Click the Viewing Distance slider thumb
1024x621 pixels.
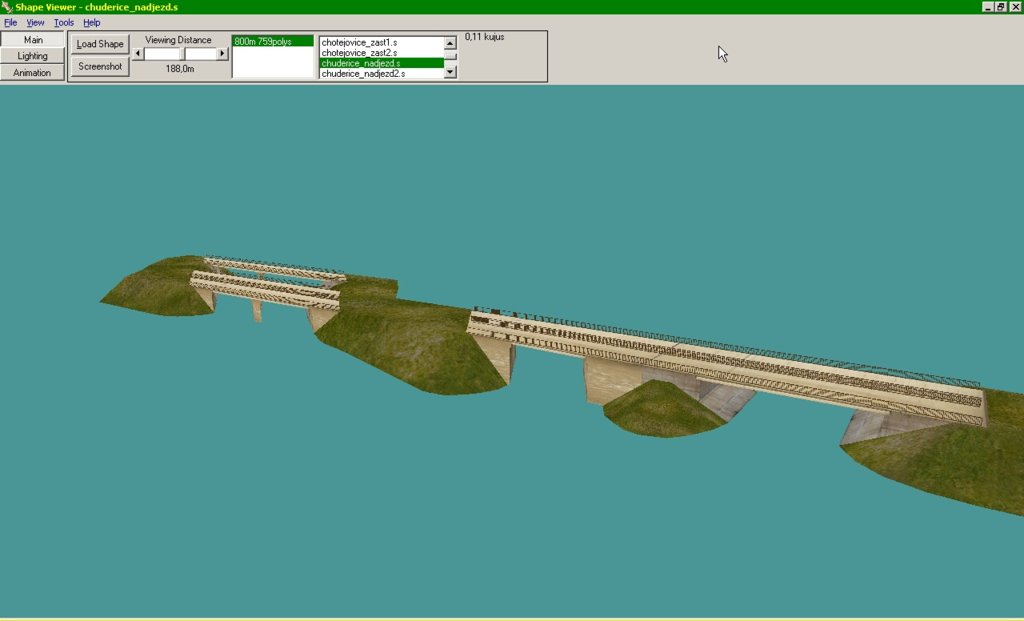coord(182,54)
